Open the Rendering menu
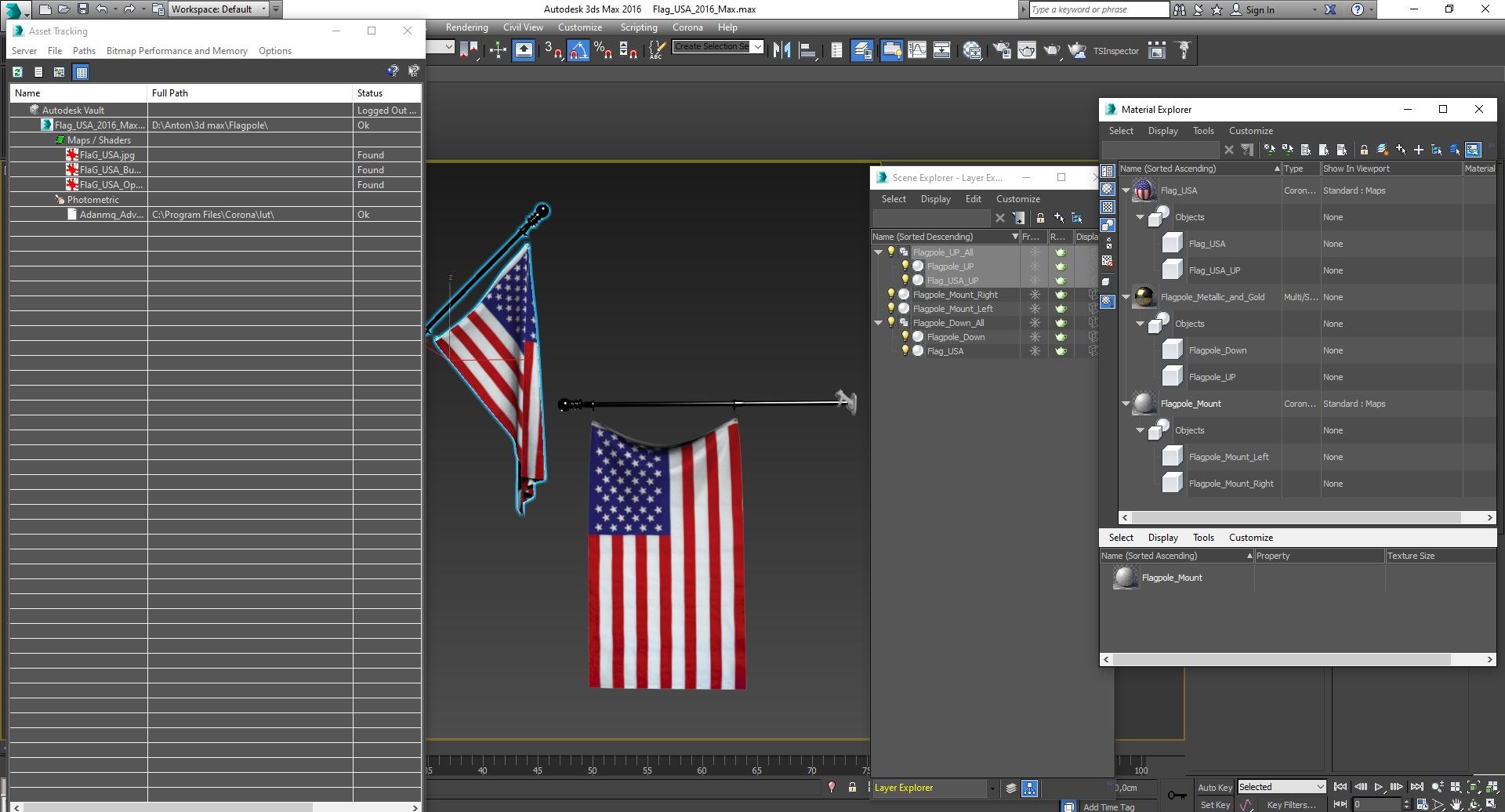The image size is (1505, 812). [x=466, y=27]
